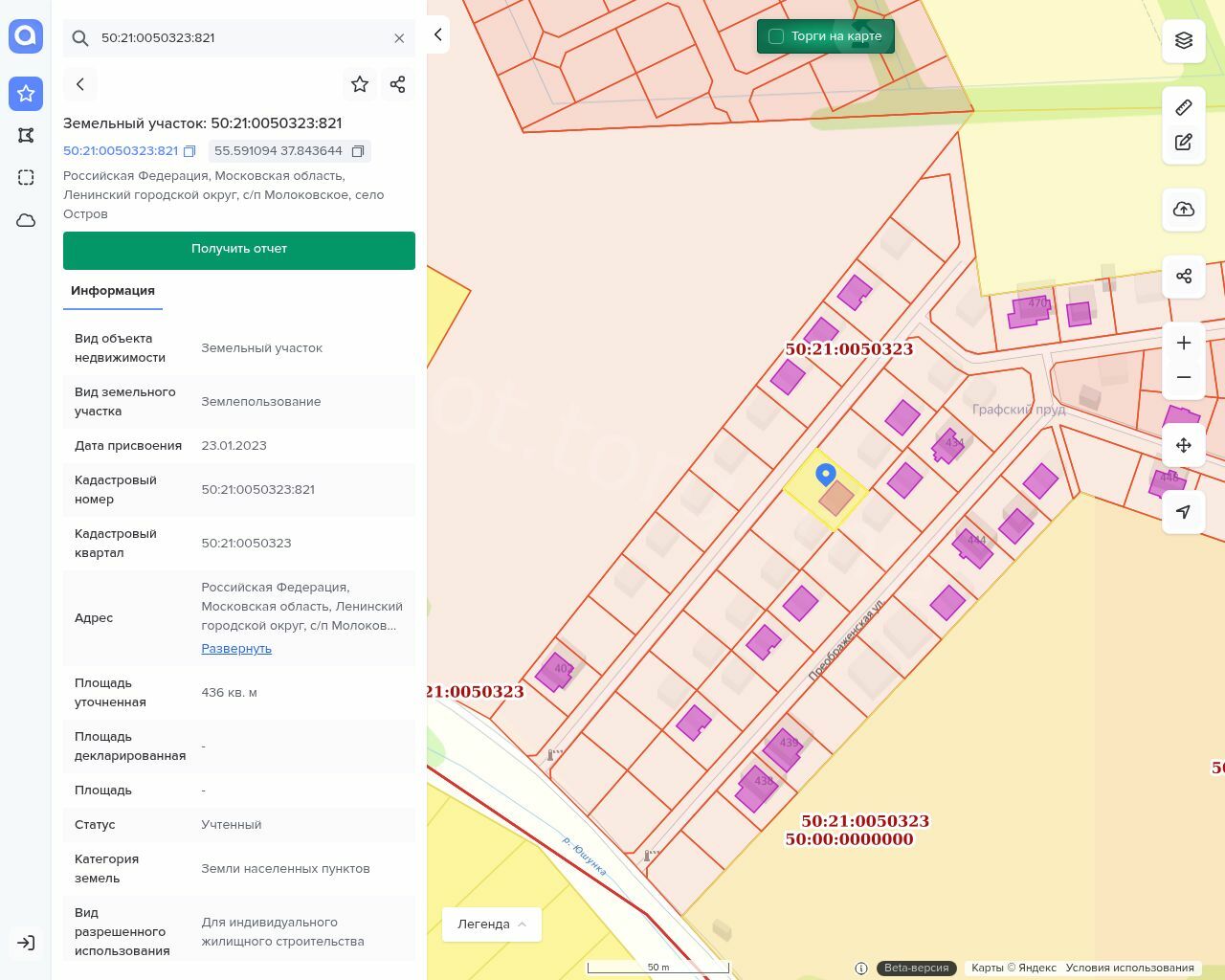The image size is (1225, 980).
Task: Collapse the left information panel
Action: point(437,34)
